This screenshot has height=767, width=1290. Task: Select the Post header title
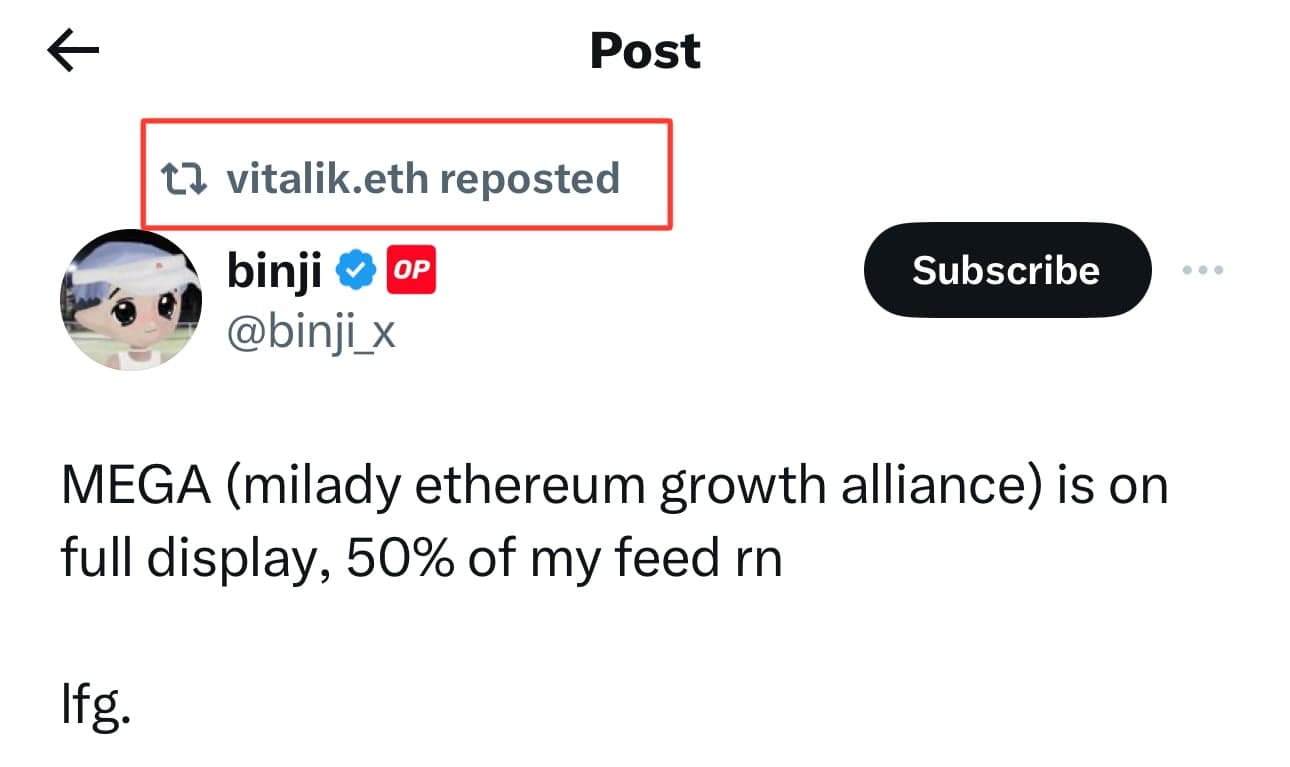[644, 50]
